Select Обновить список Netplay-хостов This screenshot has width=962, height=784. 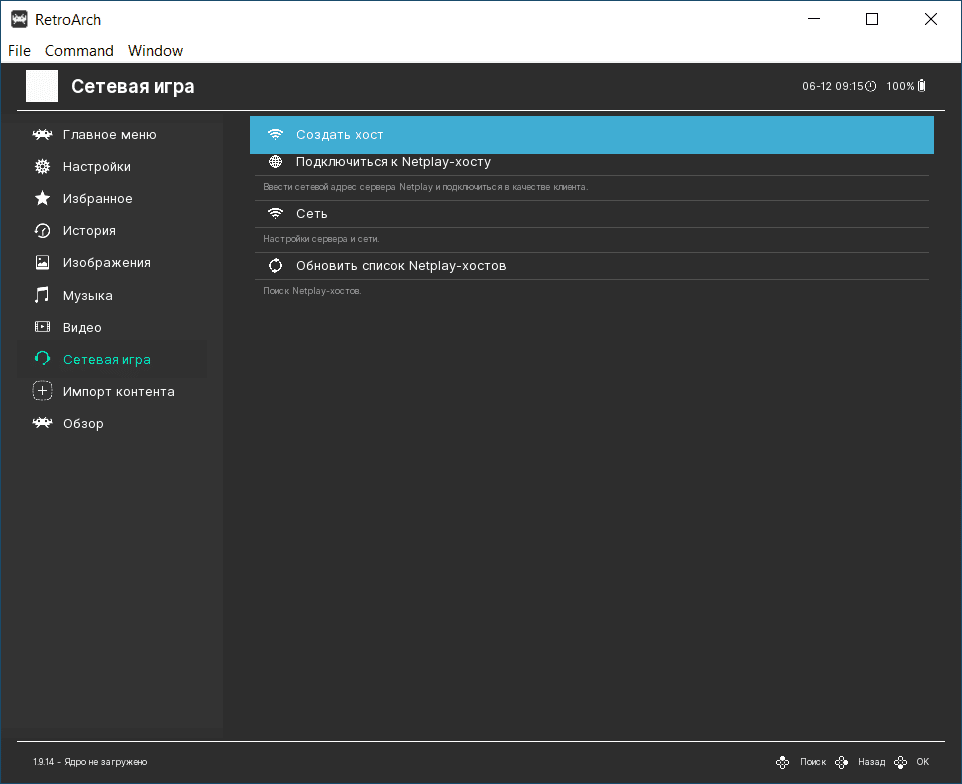(x=591, y=266)
